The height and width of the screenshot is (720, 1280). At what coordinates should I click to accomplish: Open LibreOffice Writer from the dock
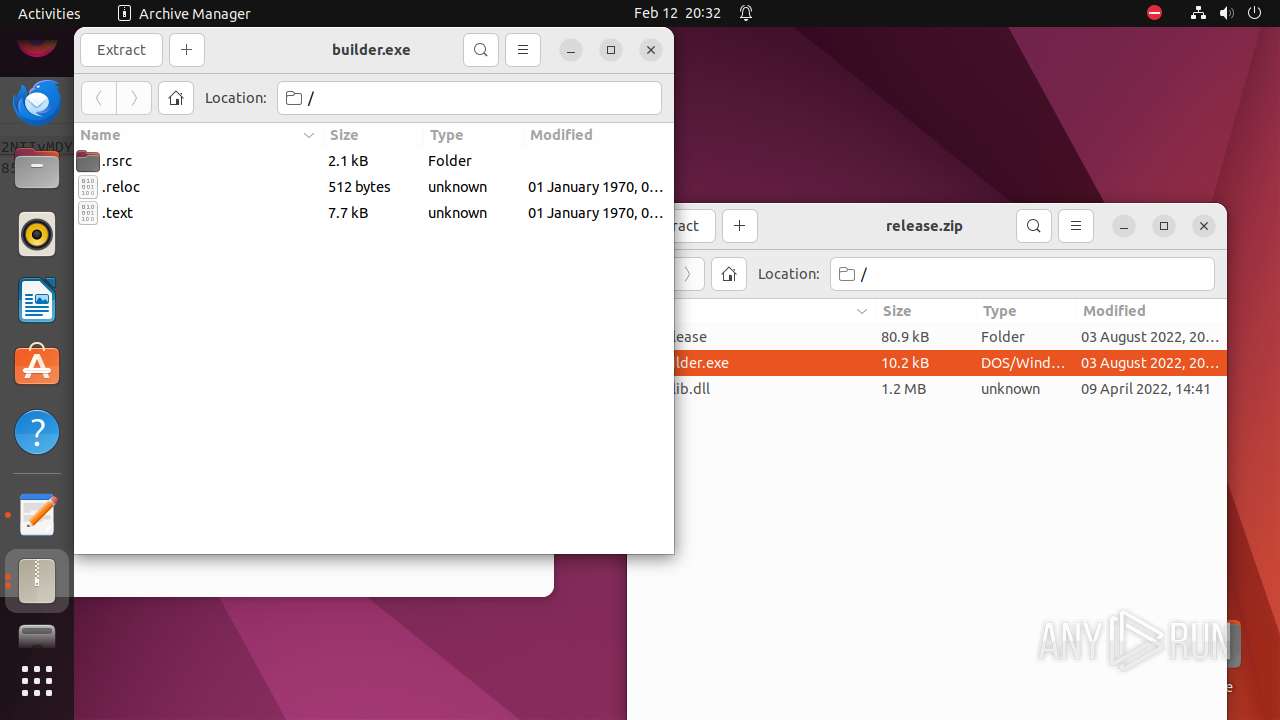point(37,300)
